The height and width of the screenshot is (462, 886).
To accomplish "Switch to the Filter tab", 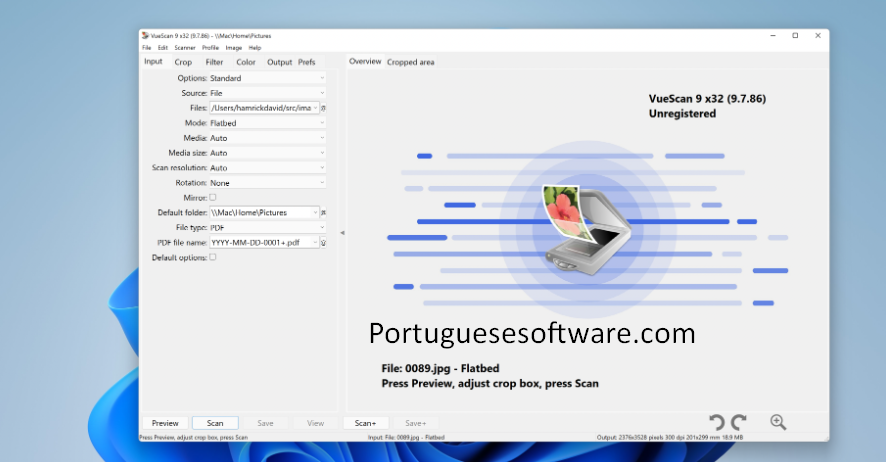I will click(214, 62).
